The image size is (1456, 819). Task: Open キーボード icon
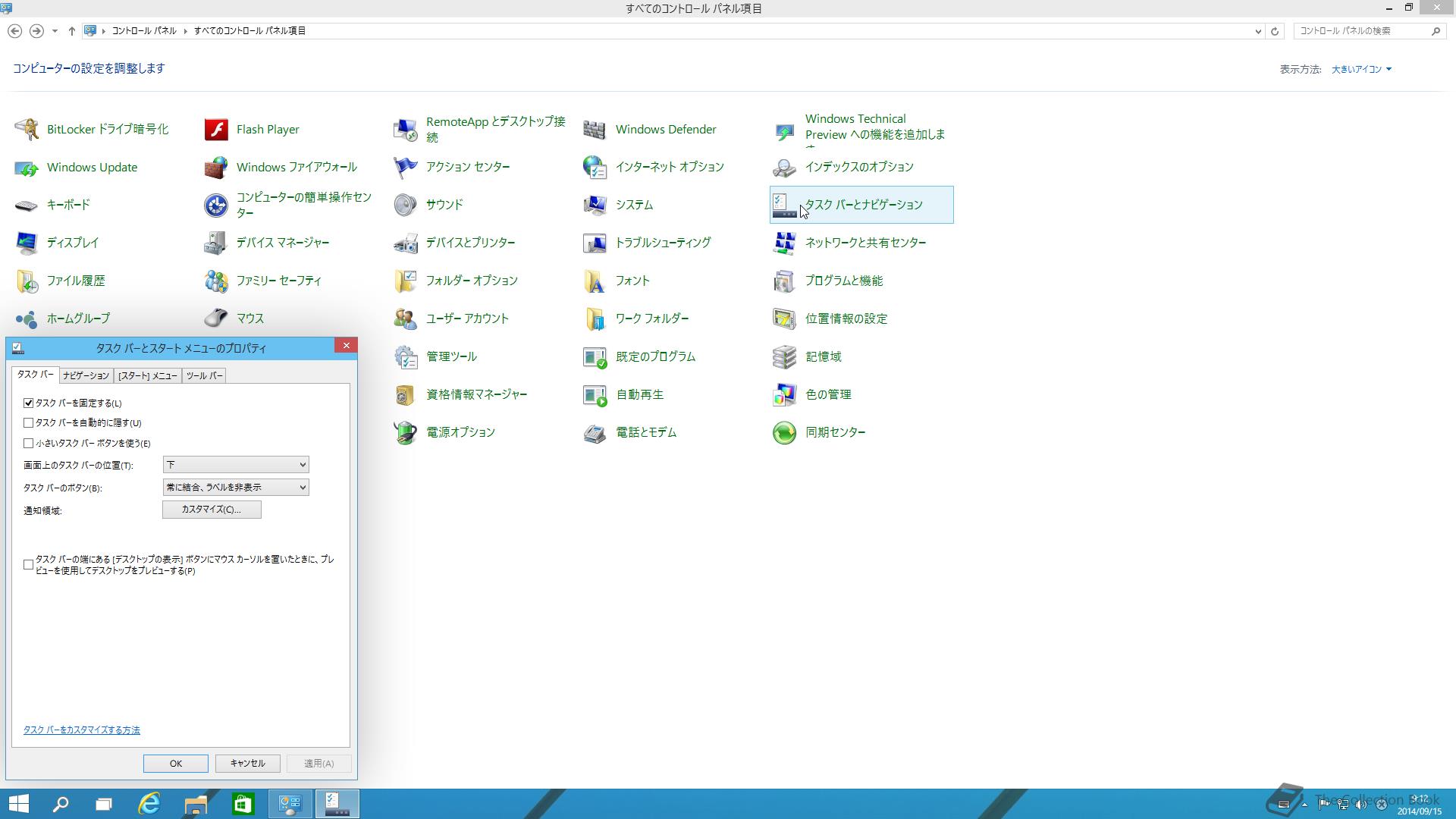click(x=27, y=206)
